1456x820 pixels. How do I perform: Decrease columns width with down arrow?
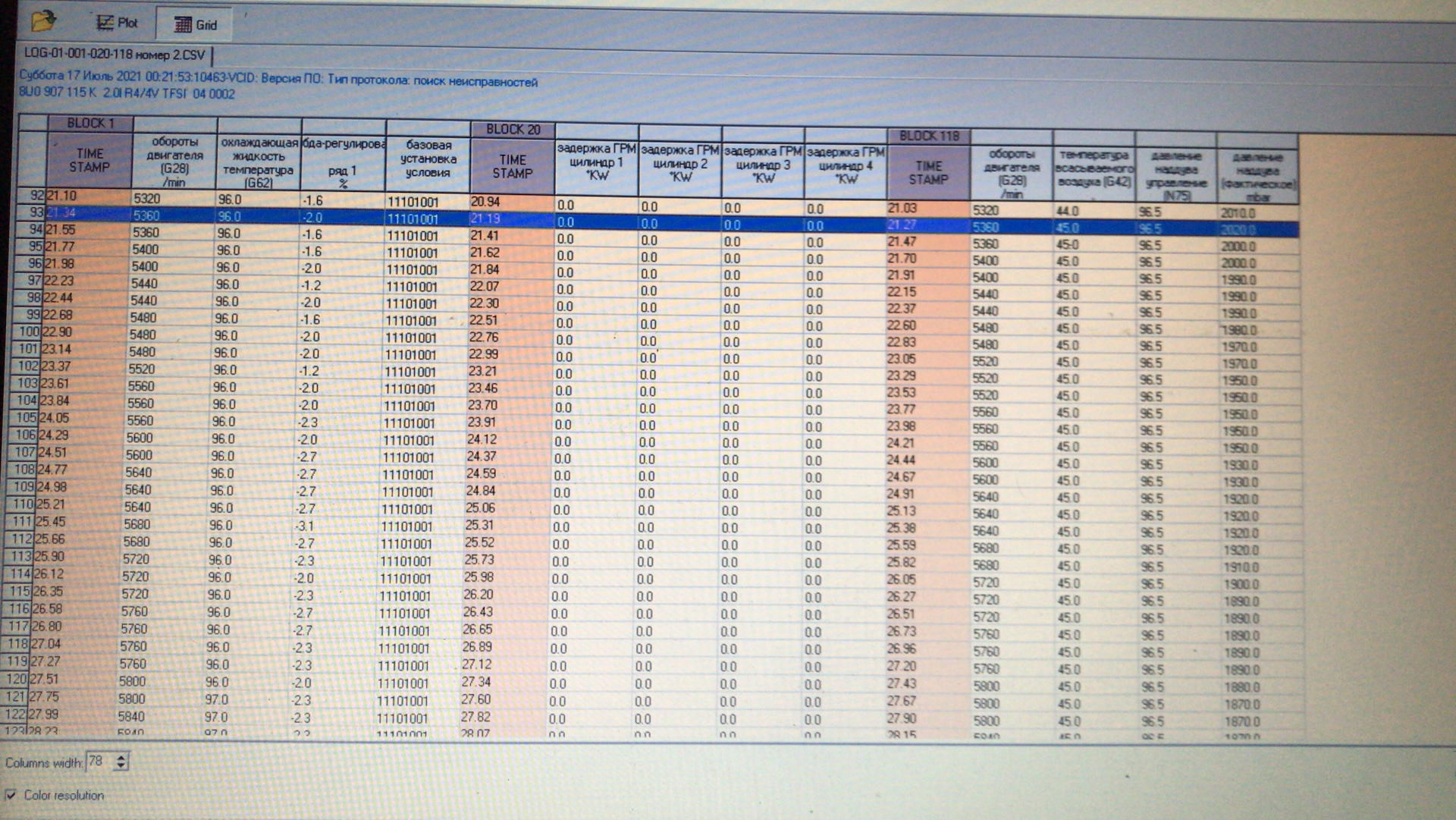pyautogui.click(x=121, y=766)
